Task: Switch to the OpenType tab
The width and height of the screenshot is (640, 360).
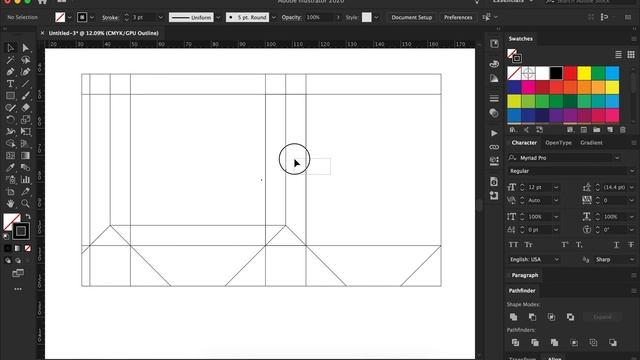Action: pos(558,143)
